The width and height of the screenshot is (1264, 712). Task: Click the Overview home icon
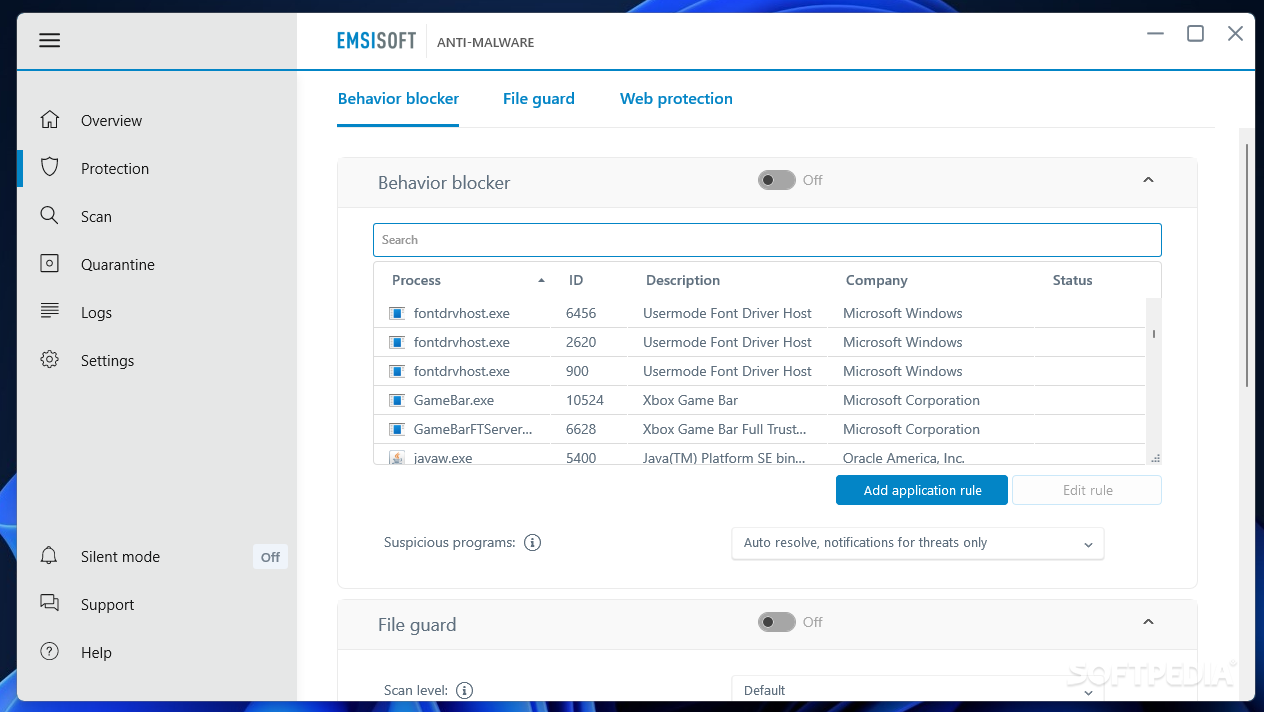(50, 120)
